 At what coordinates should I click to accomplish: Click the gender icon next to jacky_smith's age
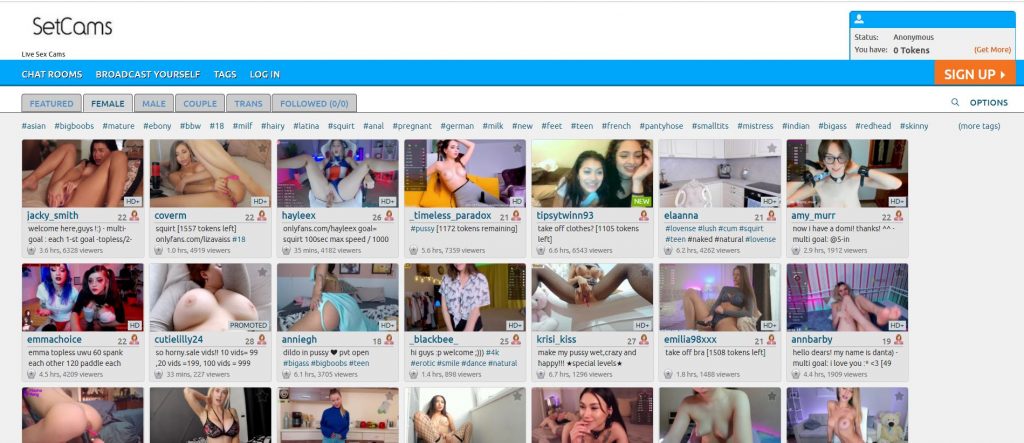click(134, 216)
